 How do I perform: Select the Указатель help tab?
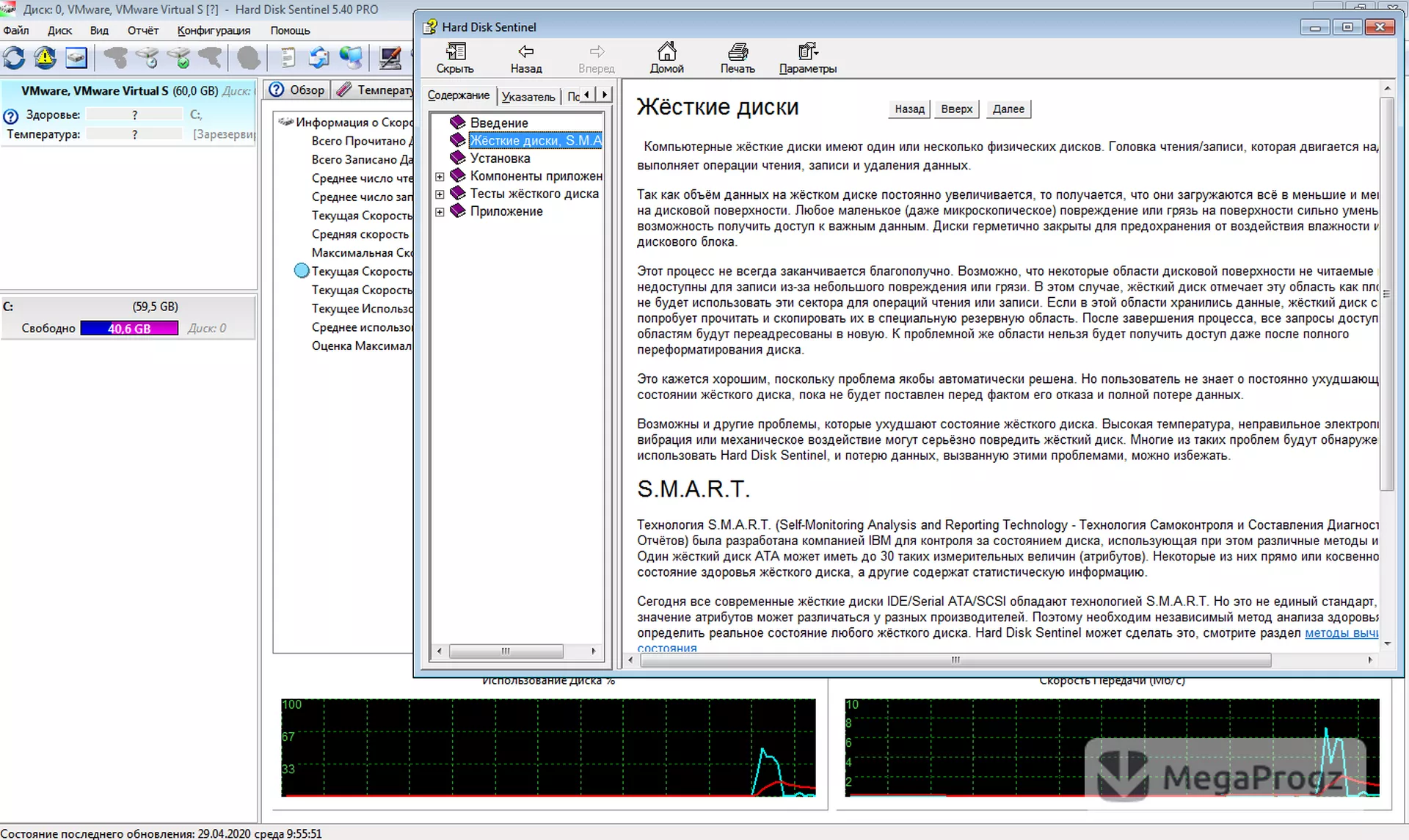click(x=528, y=97)
